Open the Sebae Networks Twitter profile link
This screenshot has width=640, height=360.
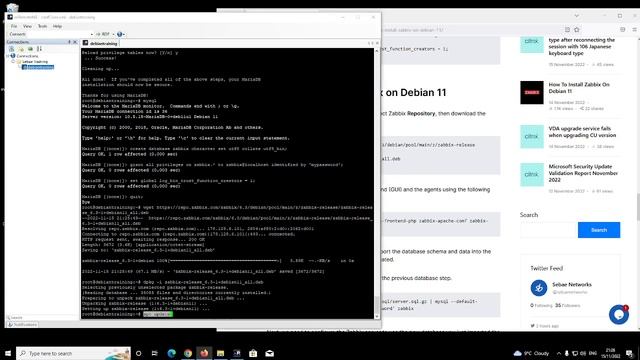tap(571, 284)
